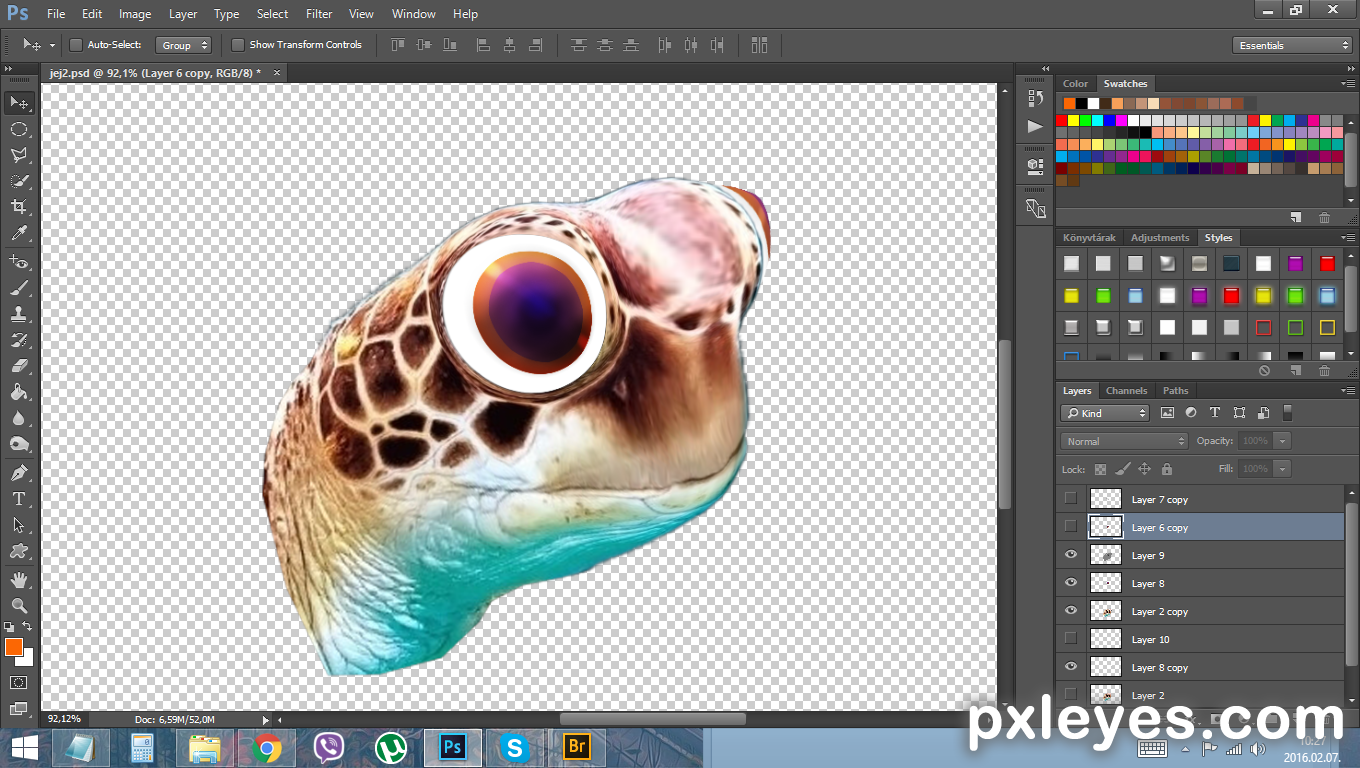Close the jej2.psd document tab
This screenshot has height=768, width=1360.
click(x=277, y=72)
